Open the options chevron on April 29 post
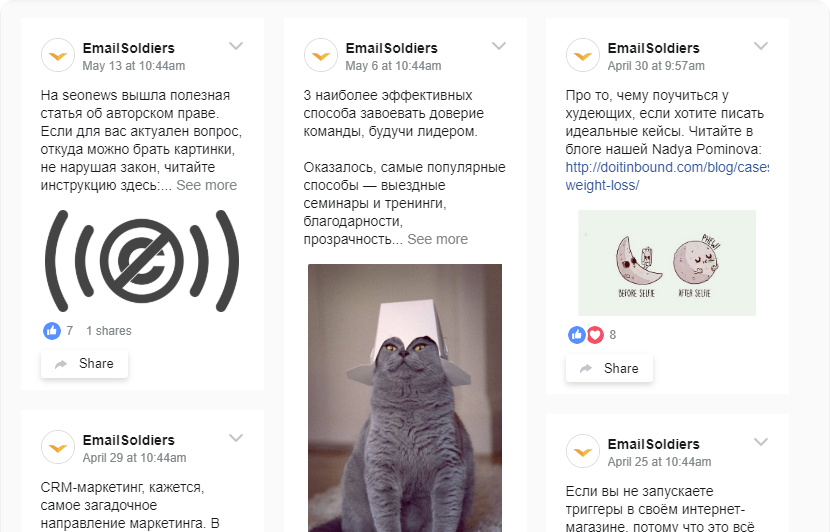The width and height of the screenshot is (830, 532). (x=236, y=438)
